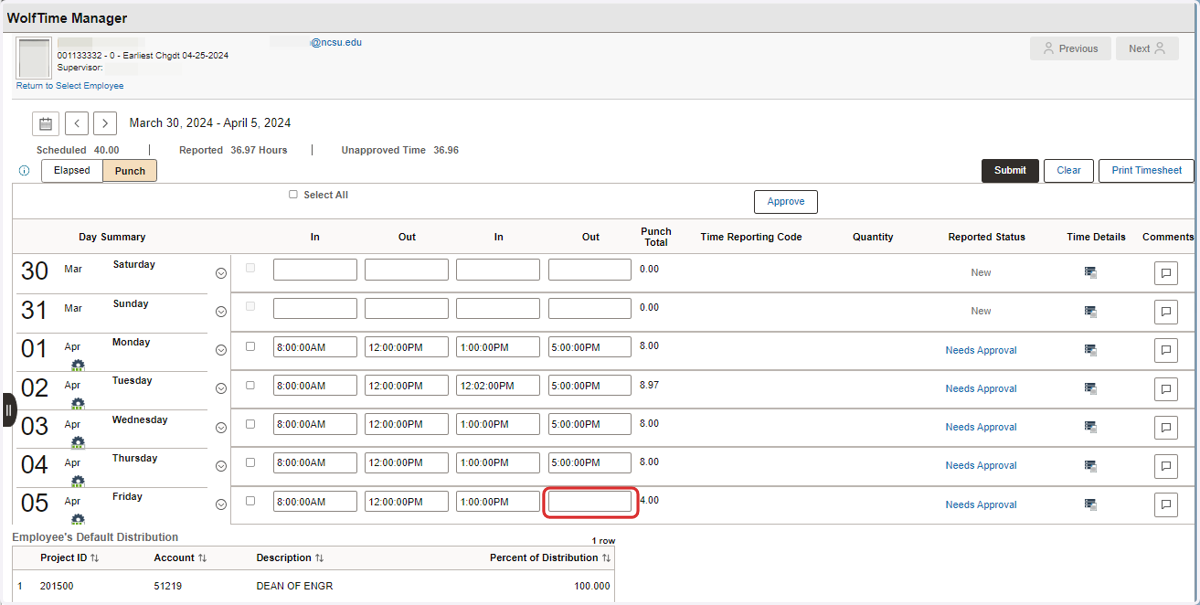
Task: Tick the Wednesday 03 row checkbox
Action: pos(250,424)
